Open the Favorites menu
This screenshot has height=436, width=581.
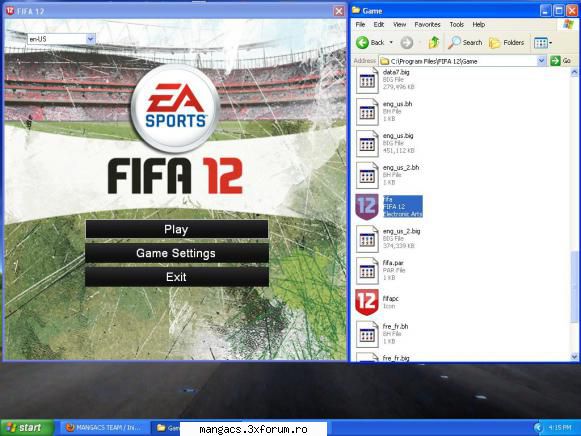pyautogui.click(x=427, y=24)
